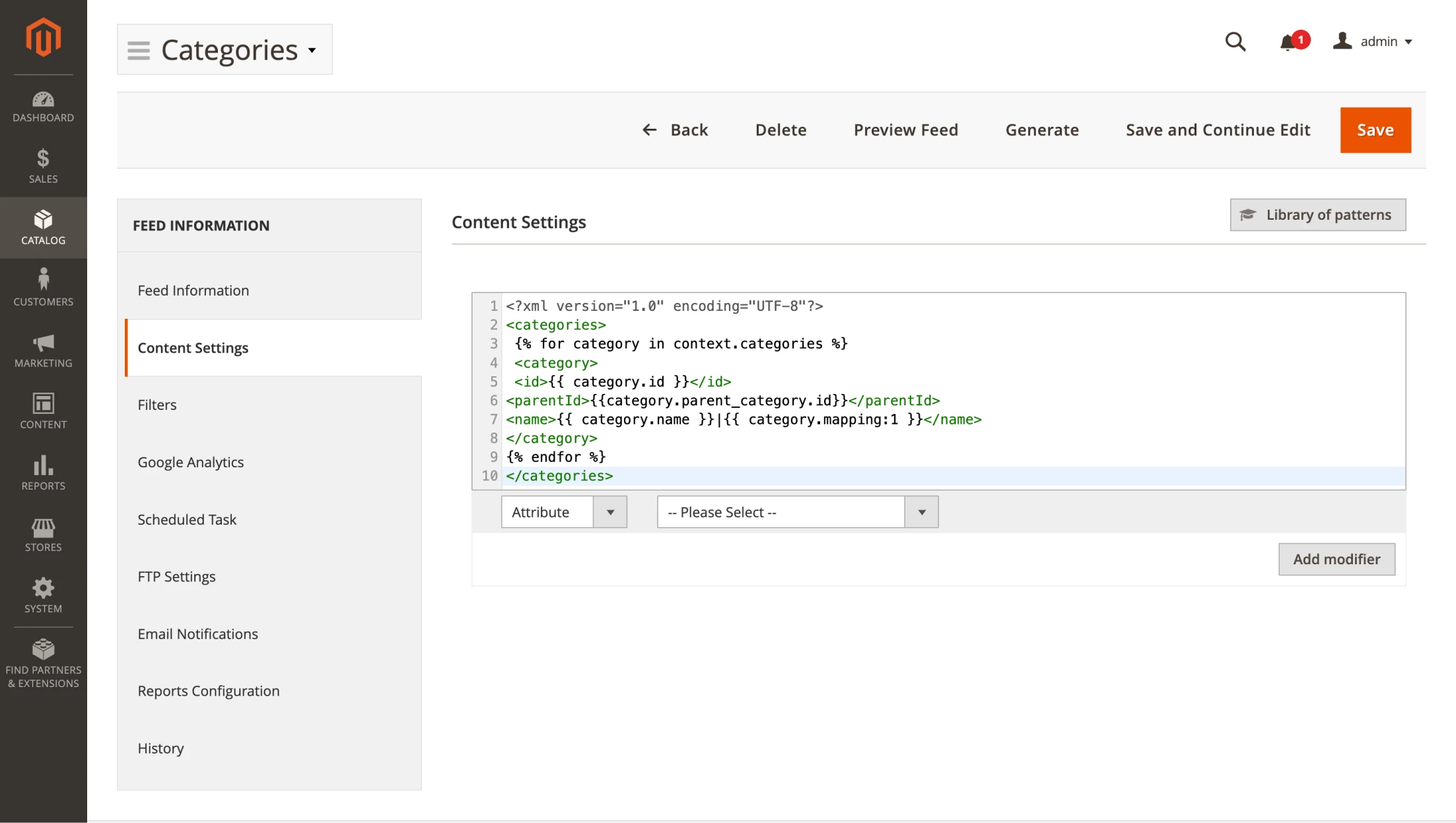
Task: Save the feed configuration
Action: (x=1375, y=129)
